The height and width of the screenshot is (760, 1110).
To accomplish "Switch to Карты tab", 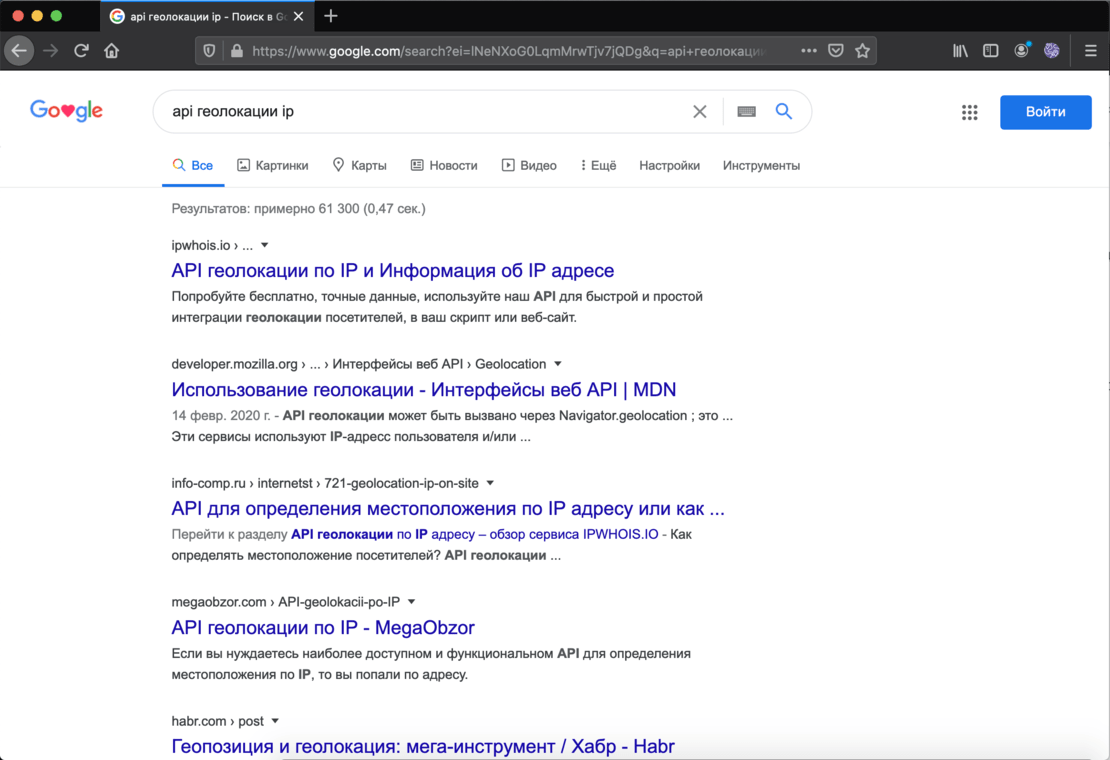I will click(360, 166).
